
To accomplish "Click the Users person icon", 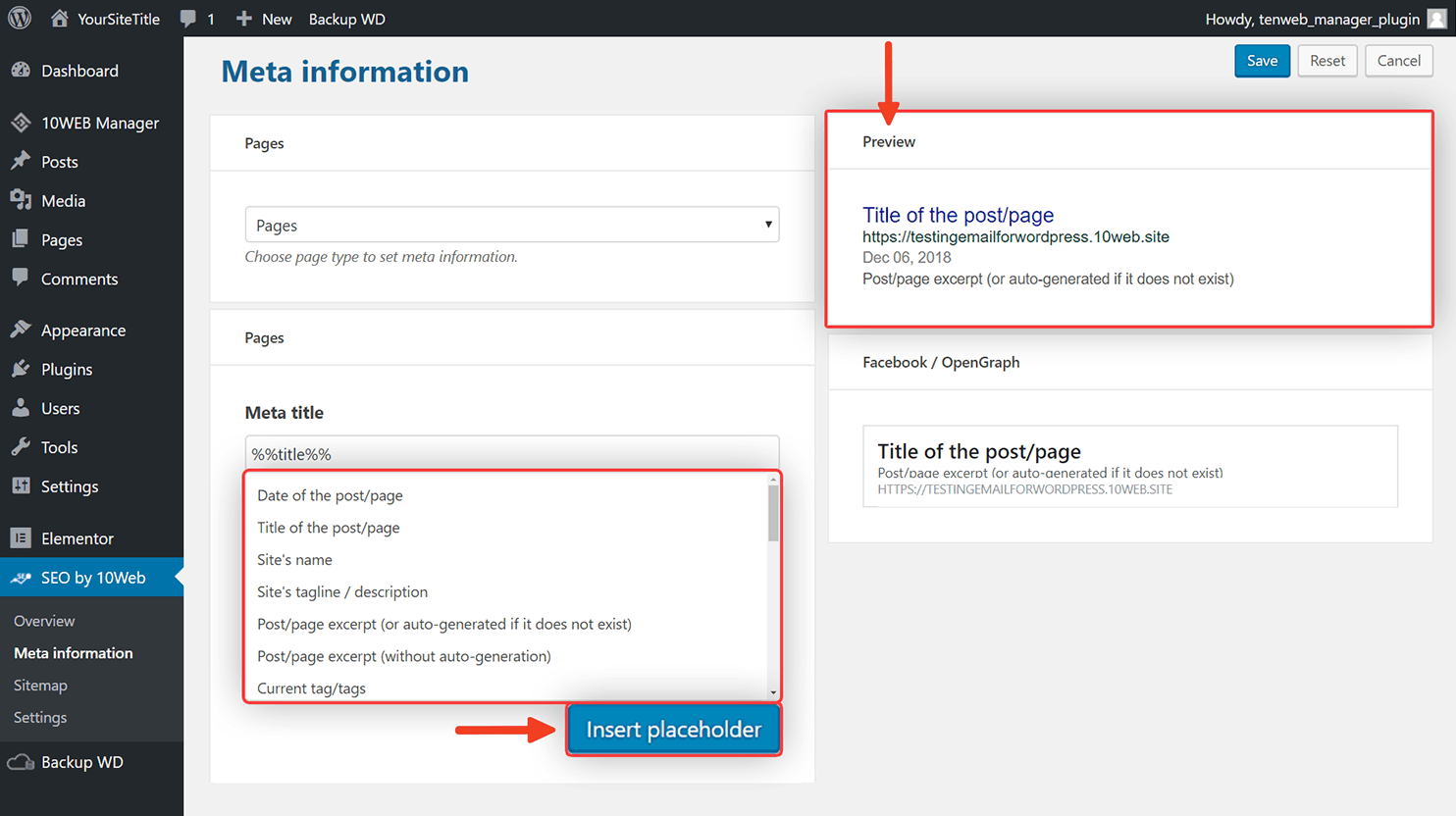I will (21, 408).
